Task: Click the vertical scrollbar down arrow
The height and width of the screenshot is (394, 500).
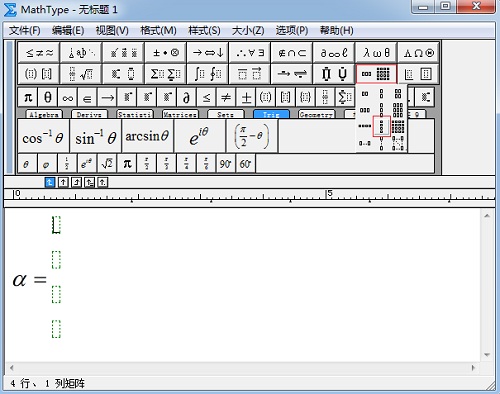Action: click(x=487, y=355)
